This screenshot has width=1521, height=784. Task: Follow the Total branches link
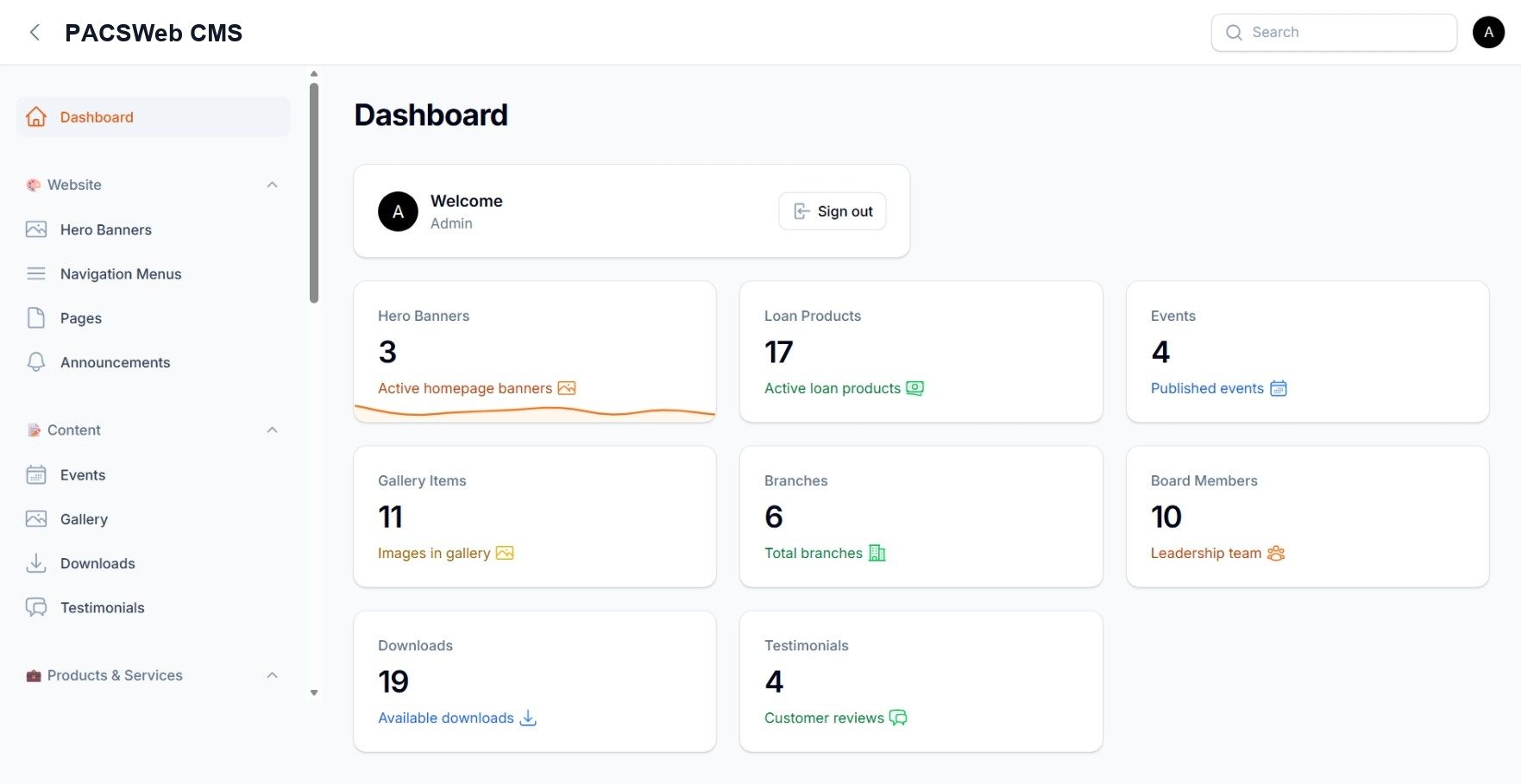[x=814, y=553]
